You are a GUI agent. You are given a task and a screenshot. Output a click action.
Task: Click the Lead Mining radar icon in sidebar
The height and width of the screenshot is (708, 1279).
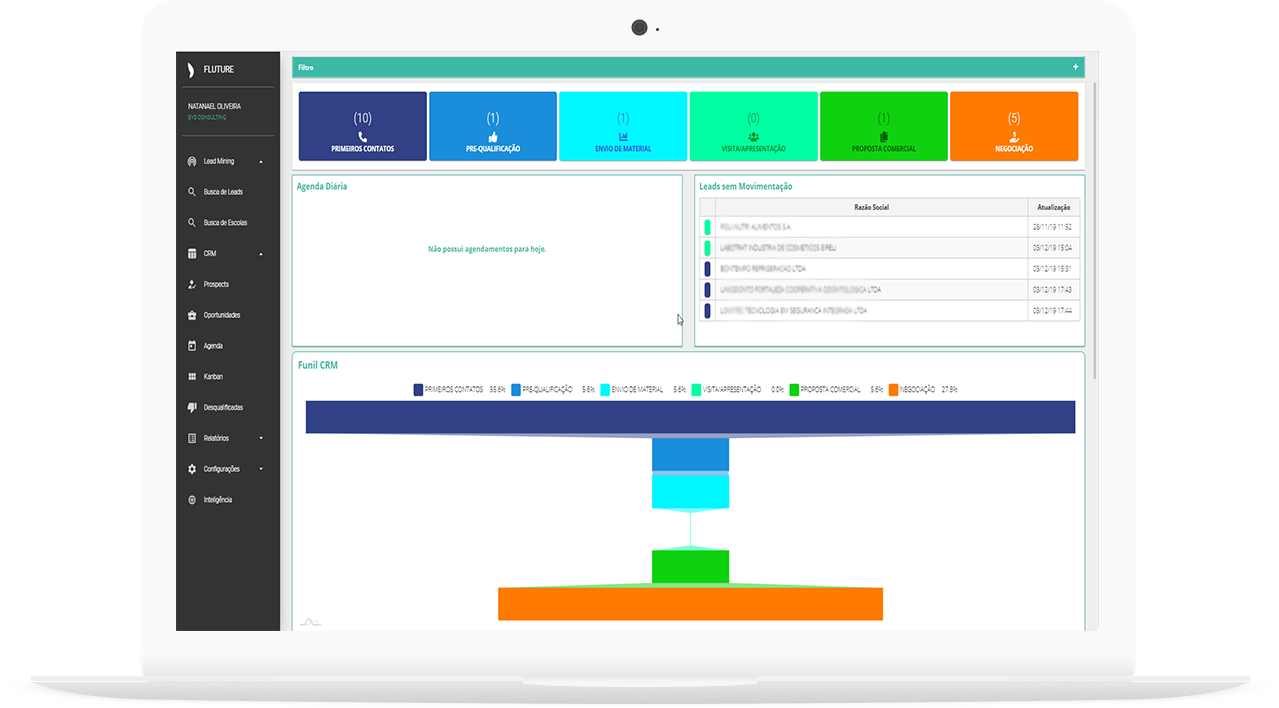pos(192,161)
